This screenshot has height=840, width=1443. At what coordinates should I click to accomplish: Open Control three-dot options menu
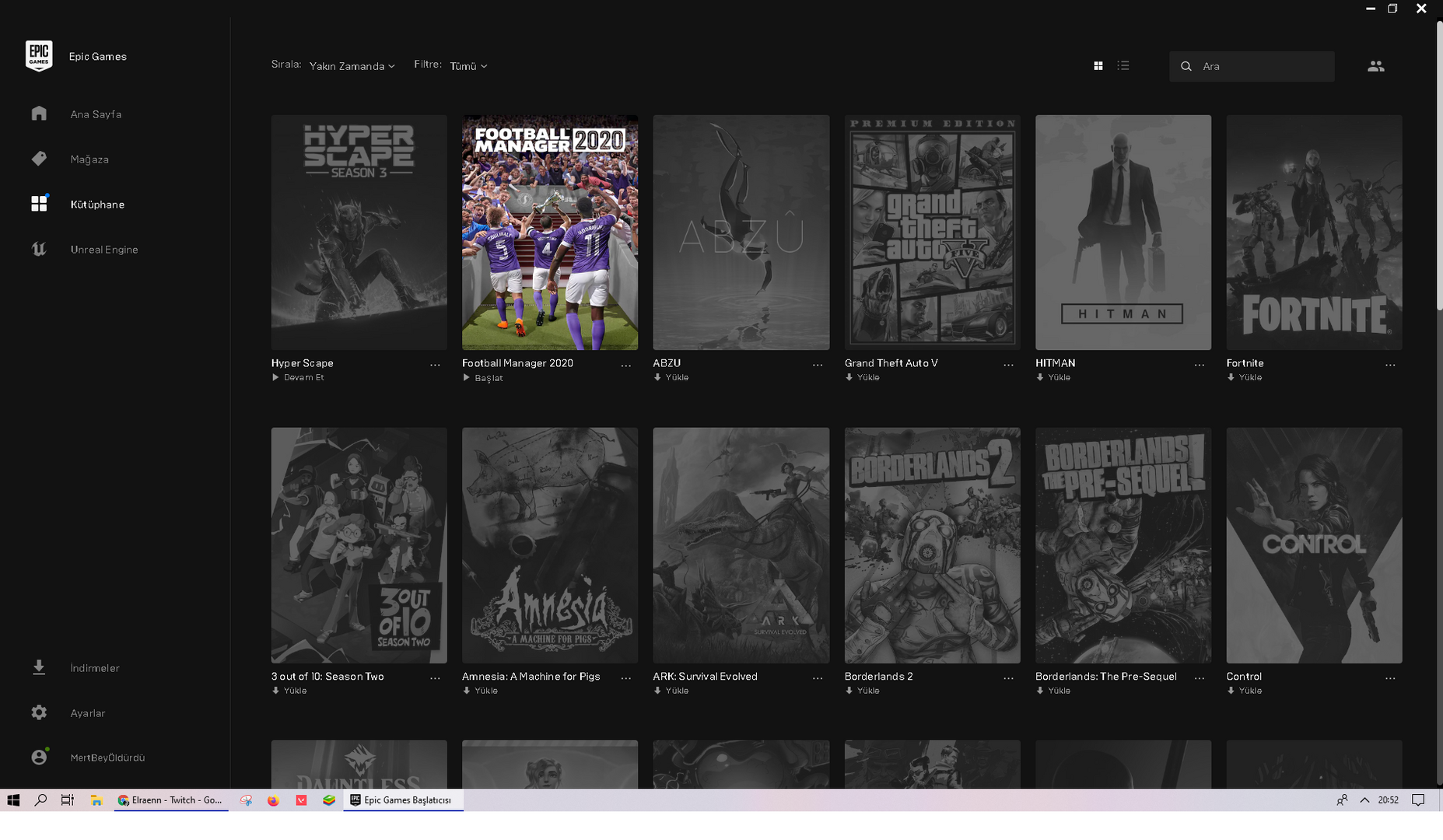click(x=1390, y=678)
